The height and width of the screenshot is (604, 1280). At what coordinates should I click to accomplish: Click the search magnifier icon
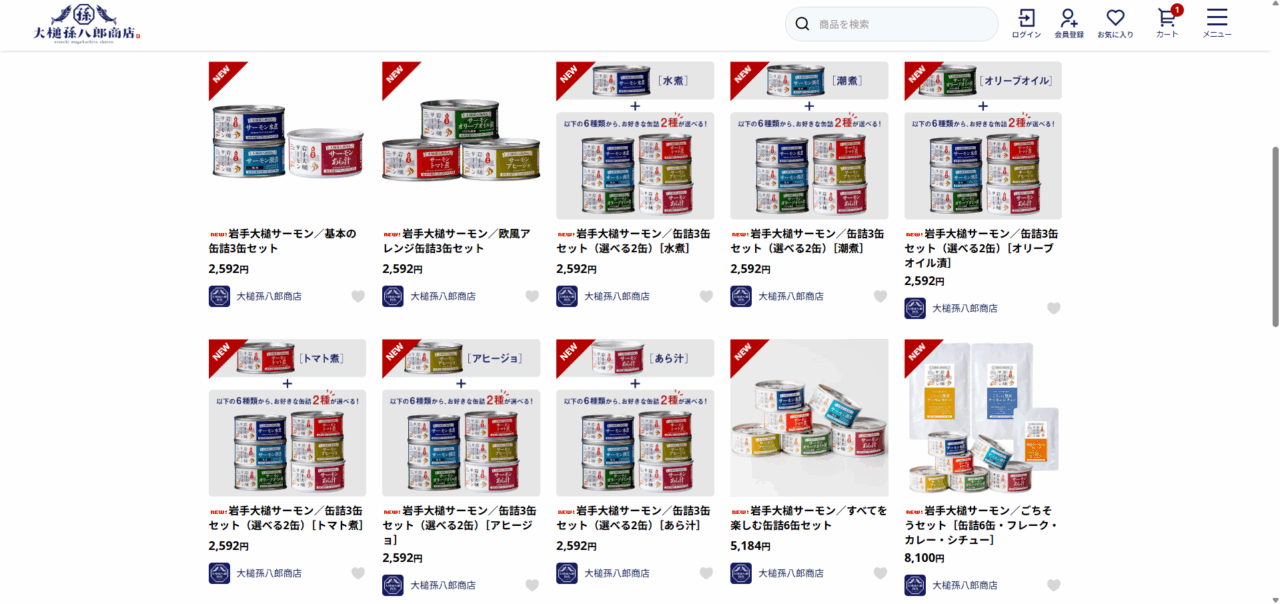[802, 24]
